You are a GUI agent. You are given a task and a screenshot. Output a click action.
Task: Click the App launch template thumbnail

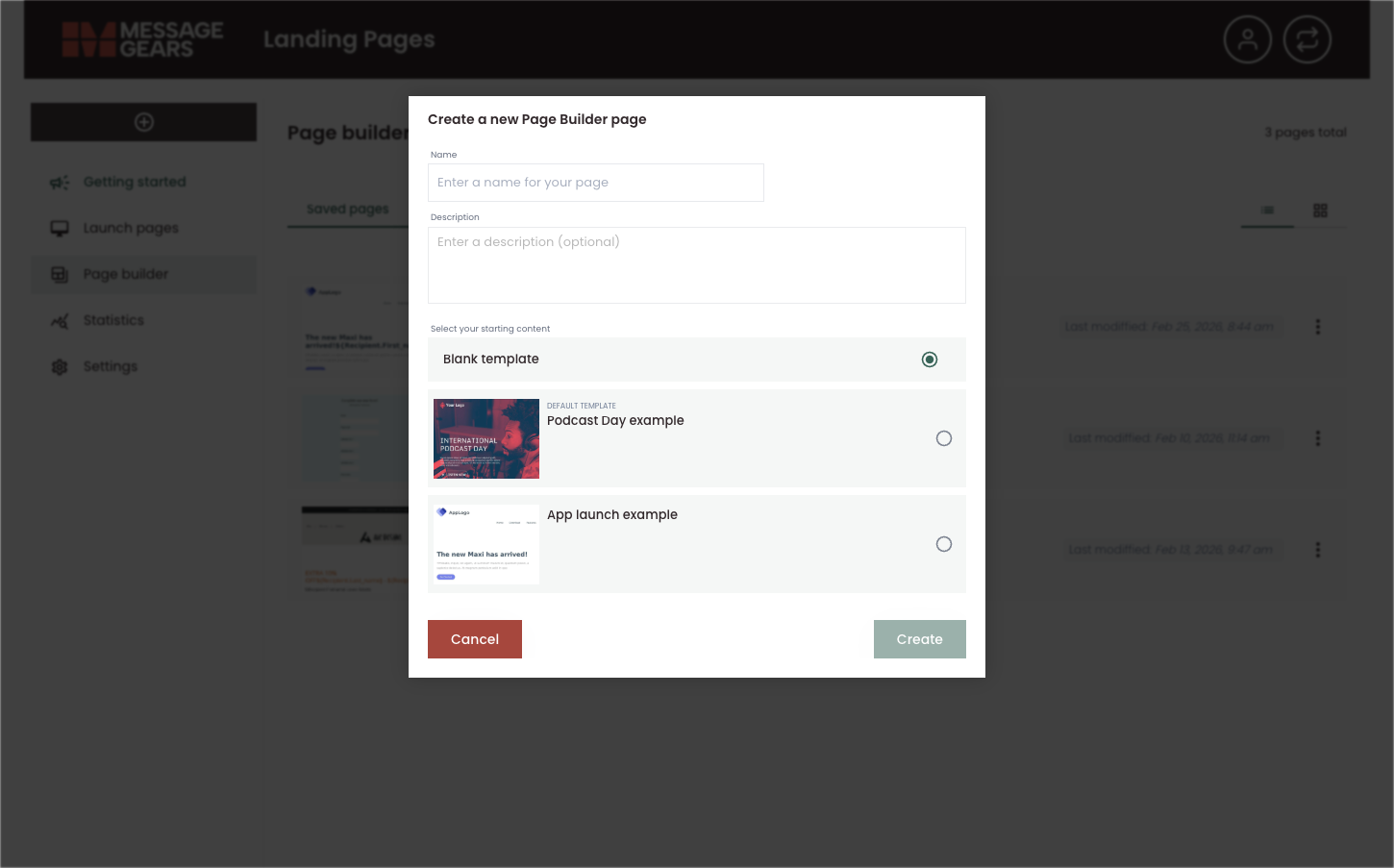pyautogui.click(x=486, y=544)
